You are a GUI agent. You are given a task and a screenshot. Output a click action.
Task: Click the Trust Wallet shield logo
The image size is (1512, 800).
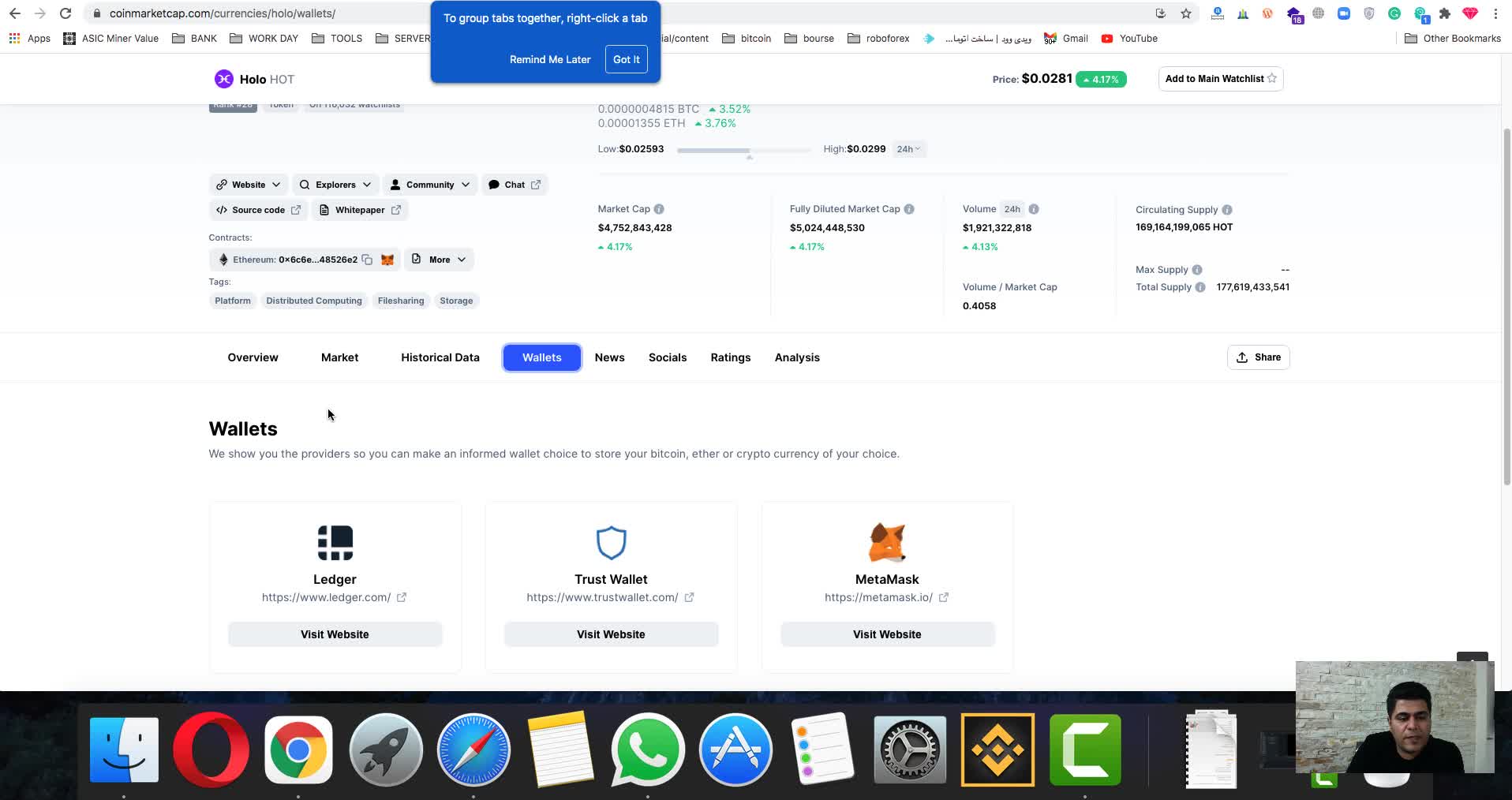612,542
